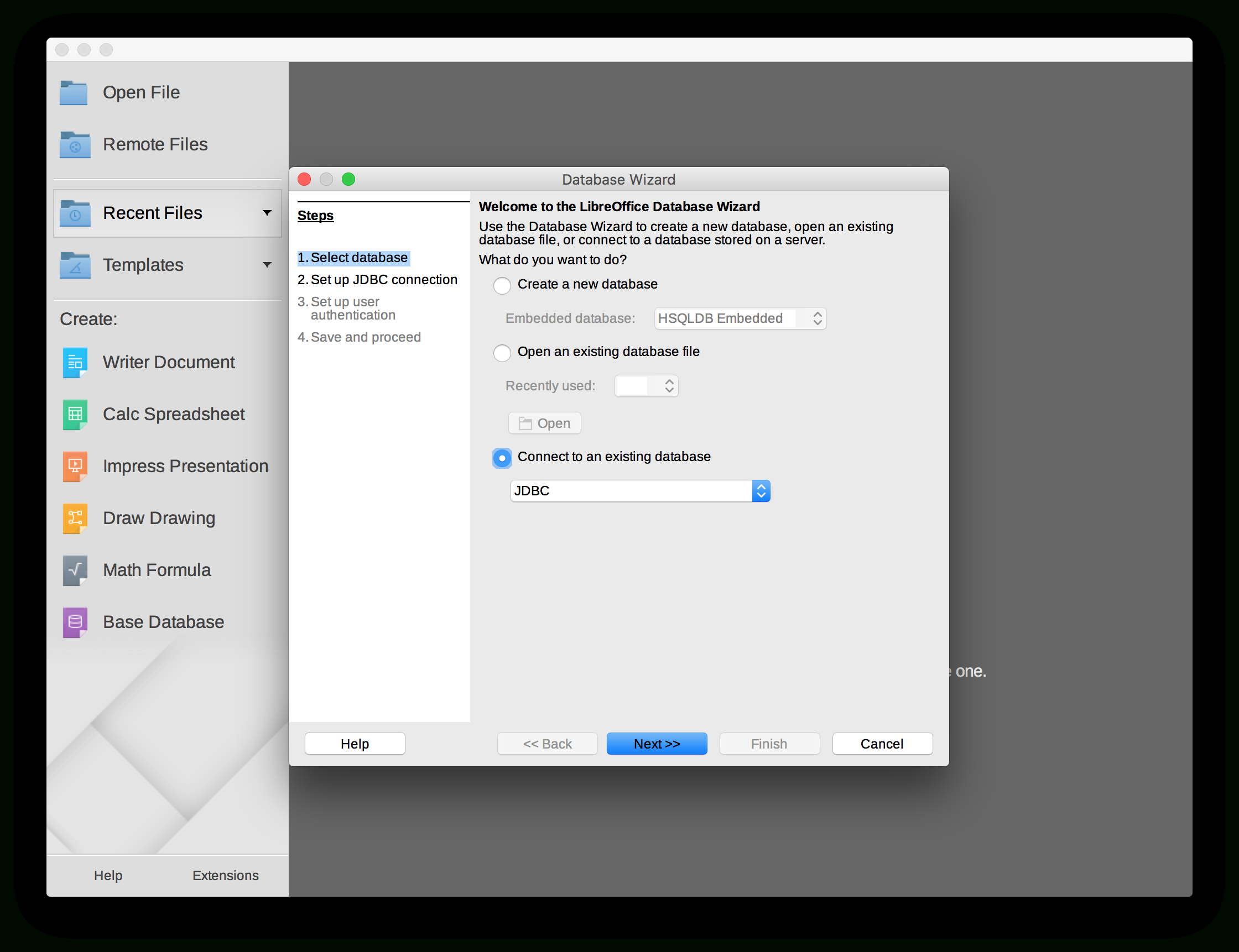Open Extensions from the bottom bar

[225, 875]
